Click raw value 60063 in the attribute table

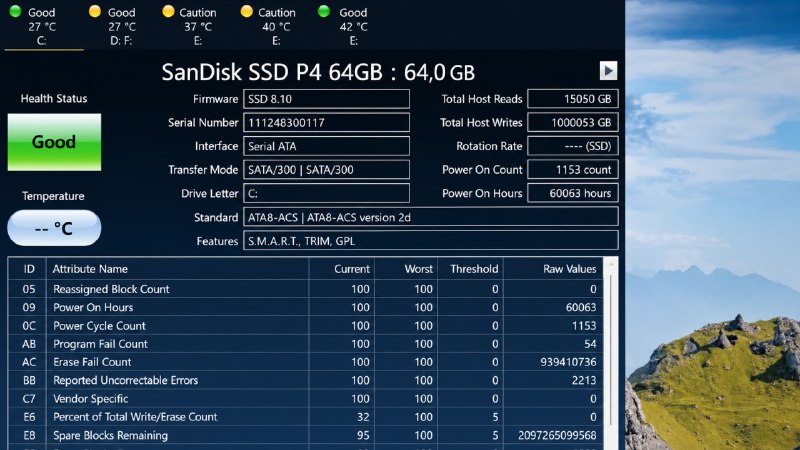click(x=581, y=307)
